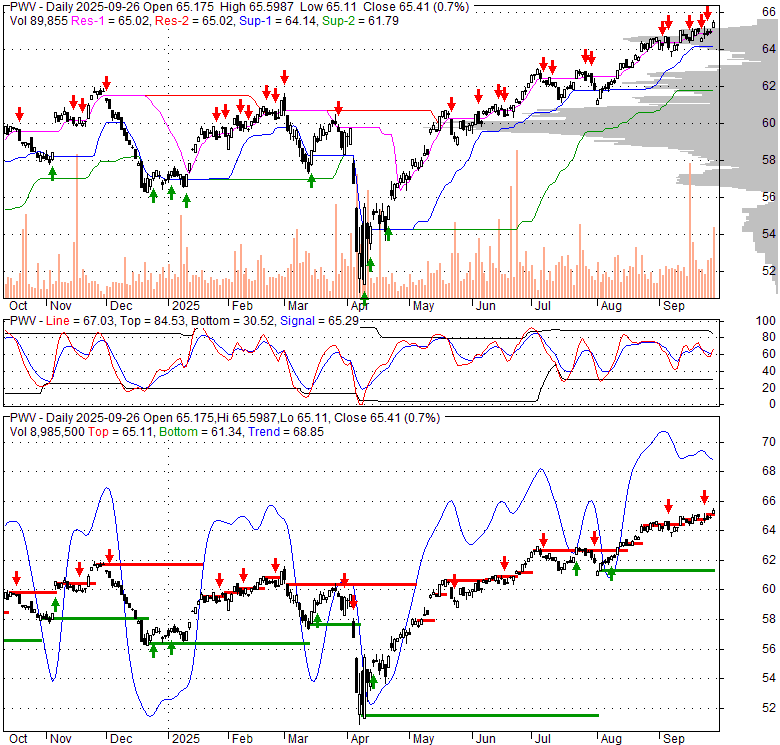Click the 100 level on oscillator axis
The height and width of the screenshot is (745, 780).
766,321
